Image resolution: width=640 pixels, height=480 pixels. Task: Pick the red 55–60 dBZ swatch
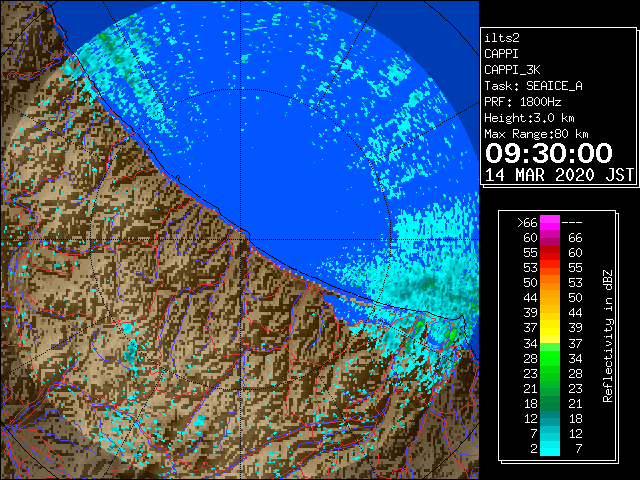(550, 253)
